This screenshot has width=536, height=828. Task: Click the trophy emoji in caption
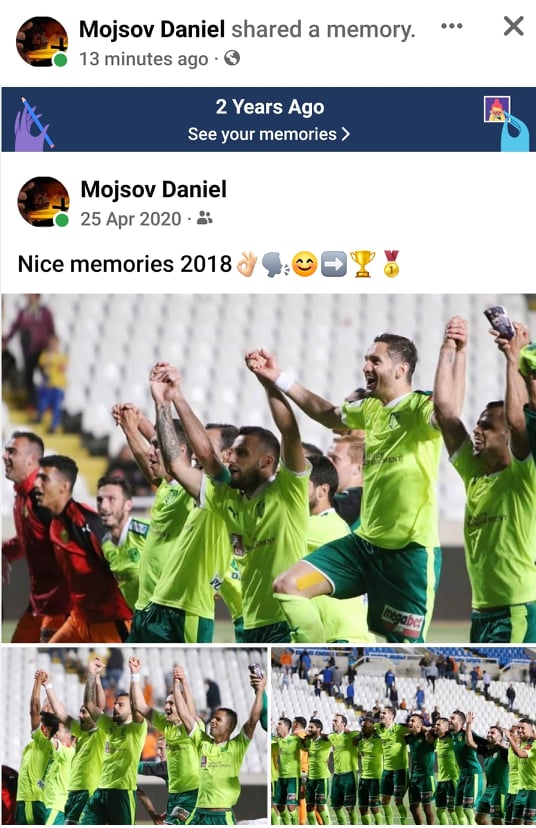(363, 264)
